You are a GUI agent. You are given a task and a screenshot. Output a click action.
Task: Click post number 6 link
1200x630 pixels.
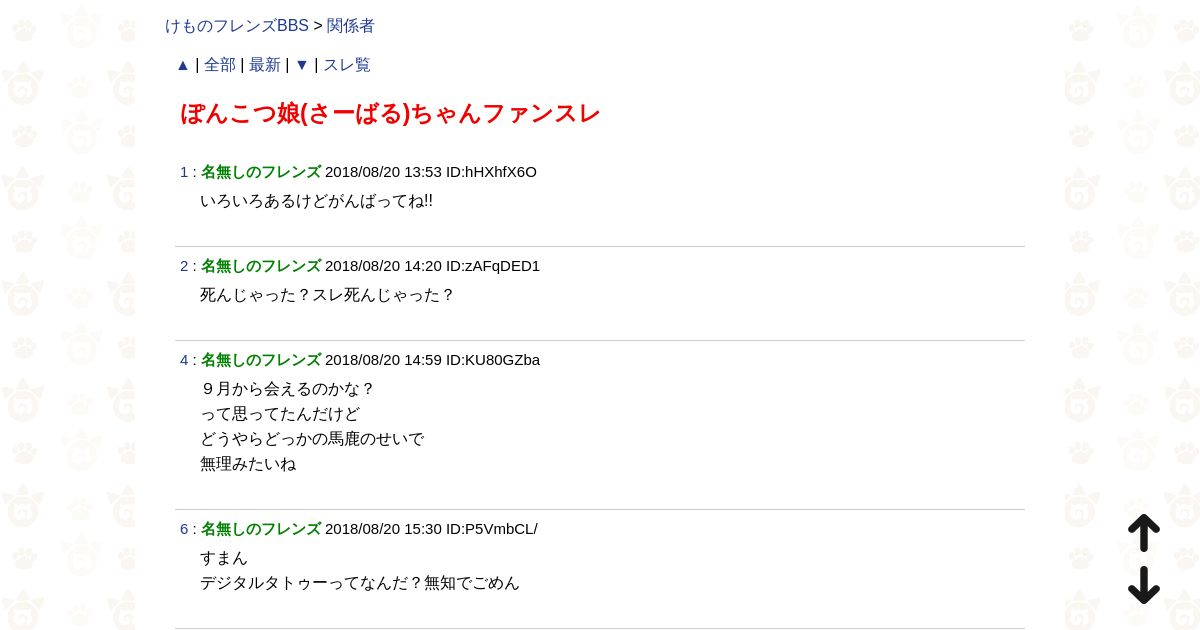(184, 529)
